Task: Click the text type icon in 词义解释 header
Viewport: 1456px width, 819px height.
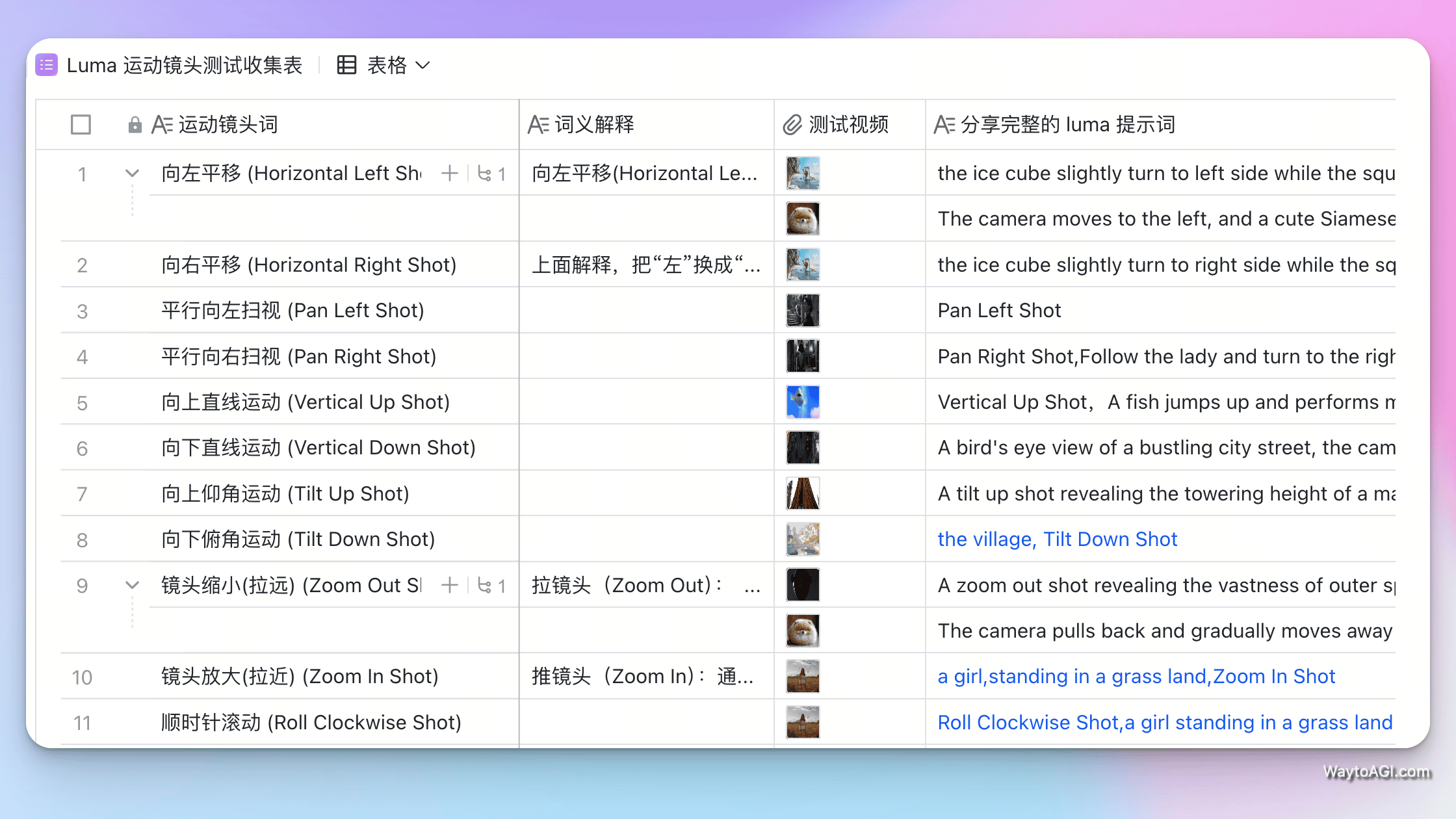Action: coord(538,125)
